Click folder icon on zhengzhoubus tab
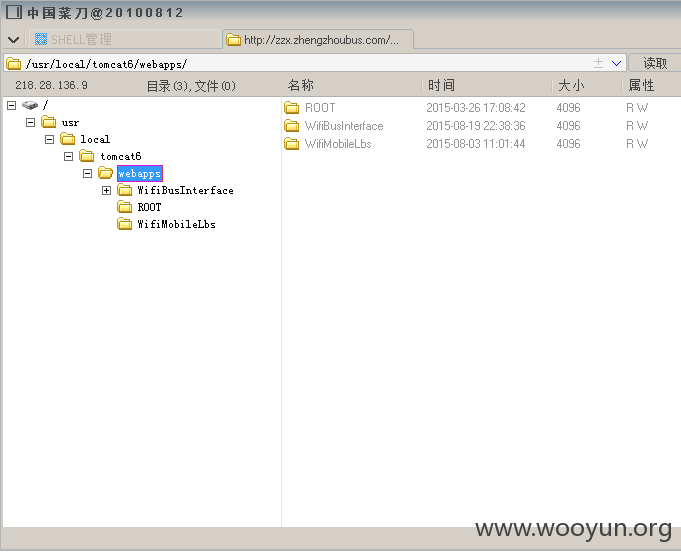This screenshot has height=557, width=681. coord(234,40)
